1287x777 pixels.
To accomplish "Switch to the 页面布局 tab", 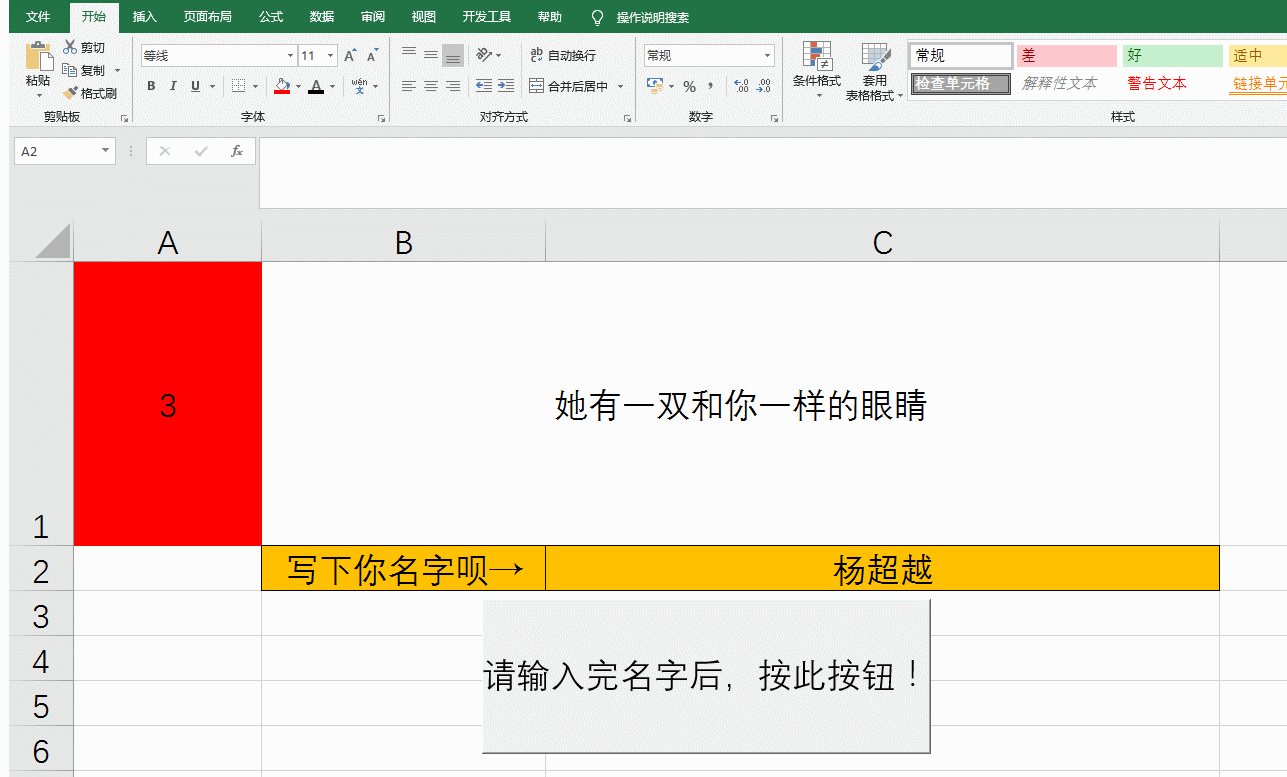I will [208, 17].
